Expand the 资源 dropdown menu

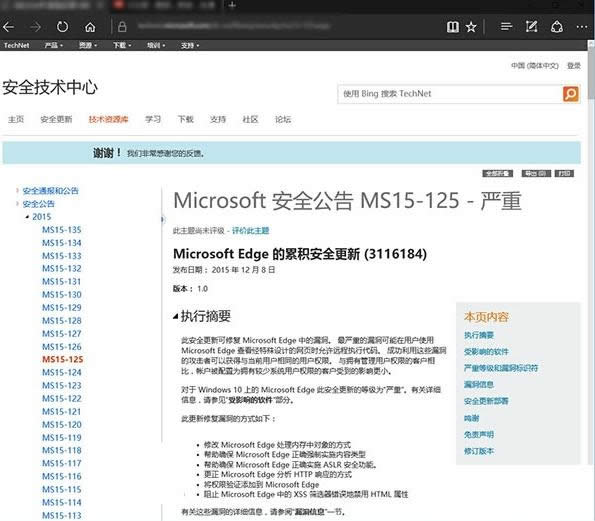[88, 45]
